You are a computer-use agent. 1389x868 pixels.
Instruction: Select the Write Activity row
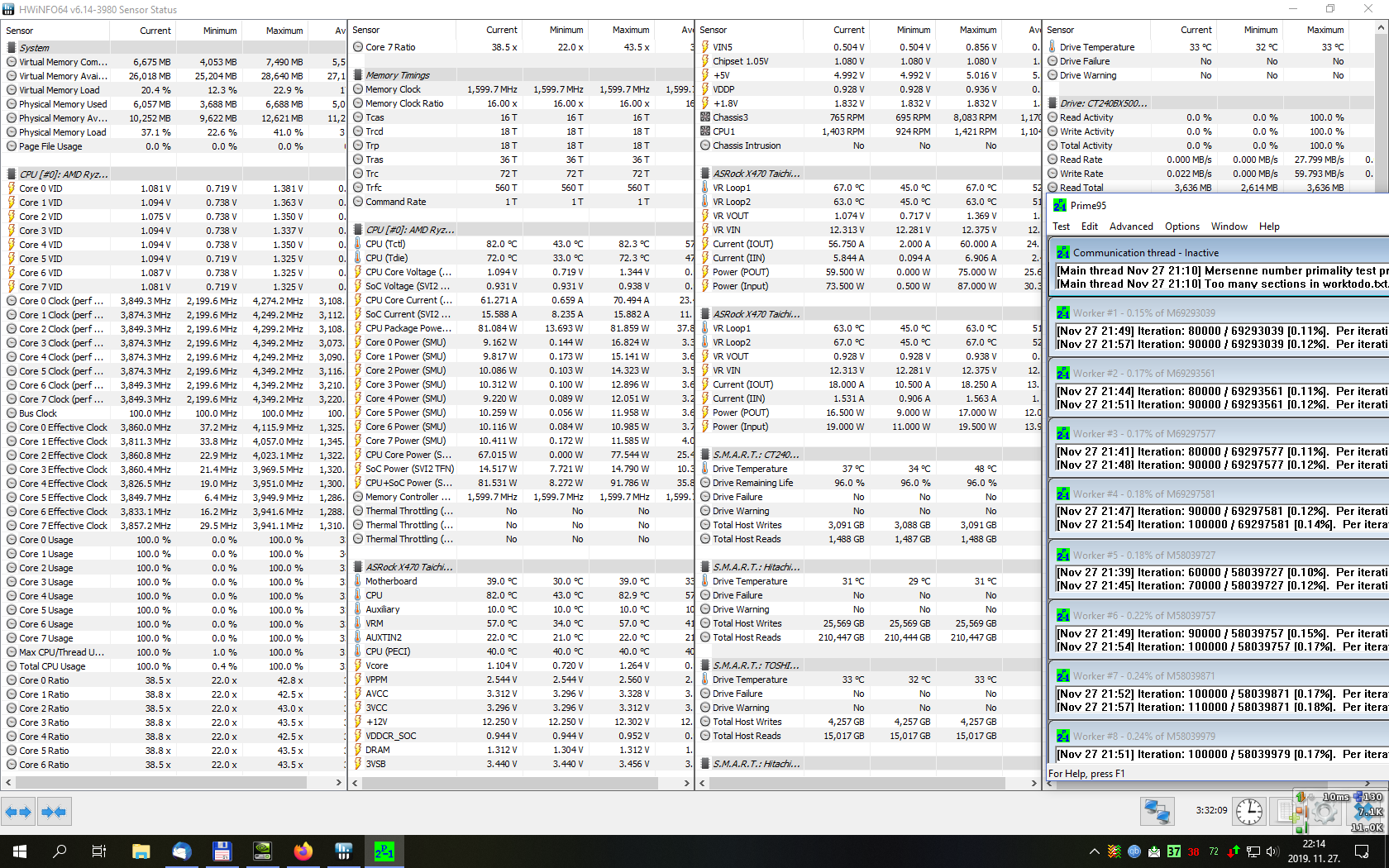tap(1210, 131)
